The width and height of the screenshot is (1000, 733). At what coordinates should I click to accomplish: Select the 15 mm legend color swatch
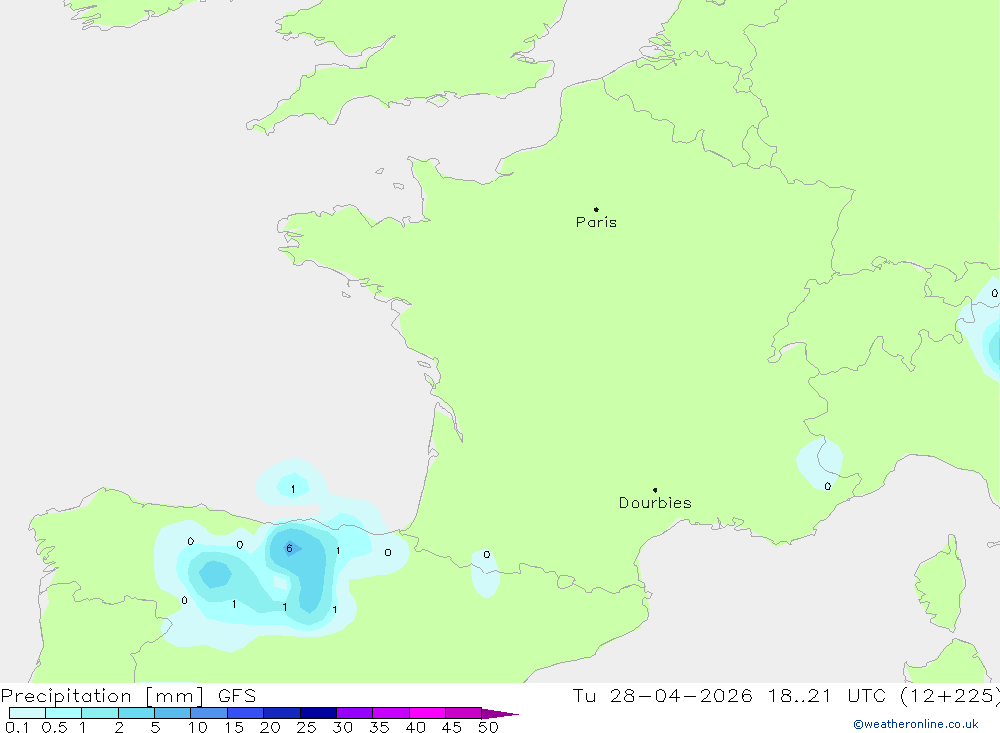point(245,713)
